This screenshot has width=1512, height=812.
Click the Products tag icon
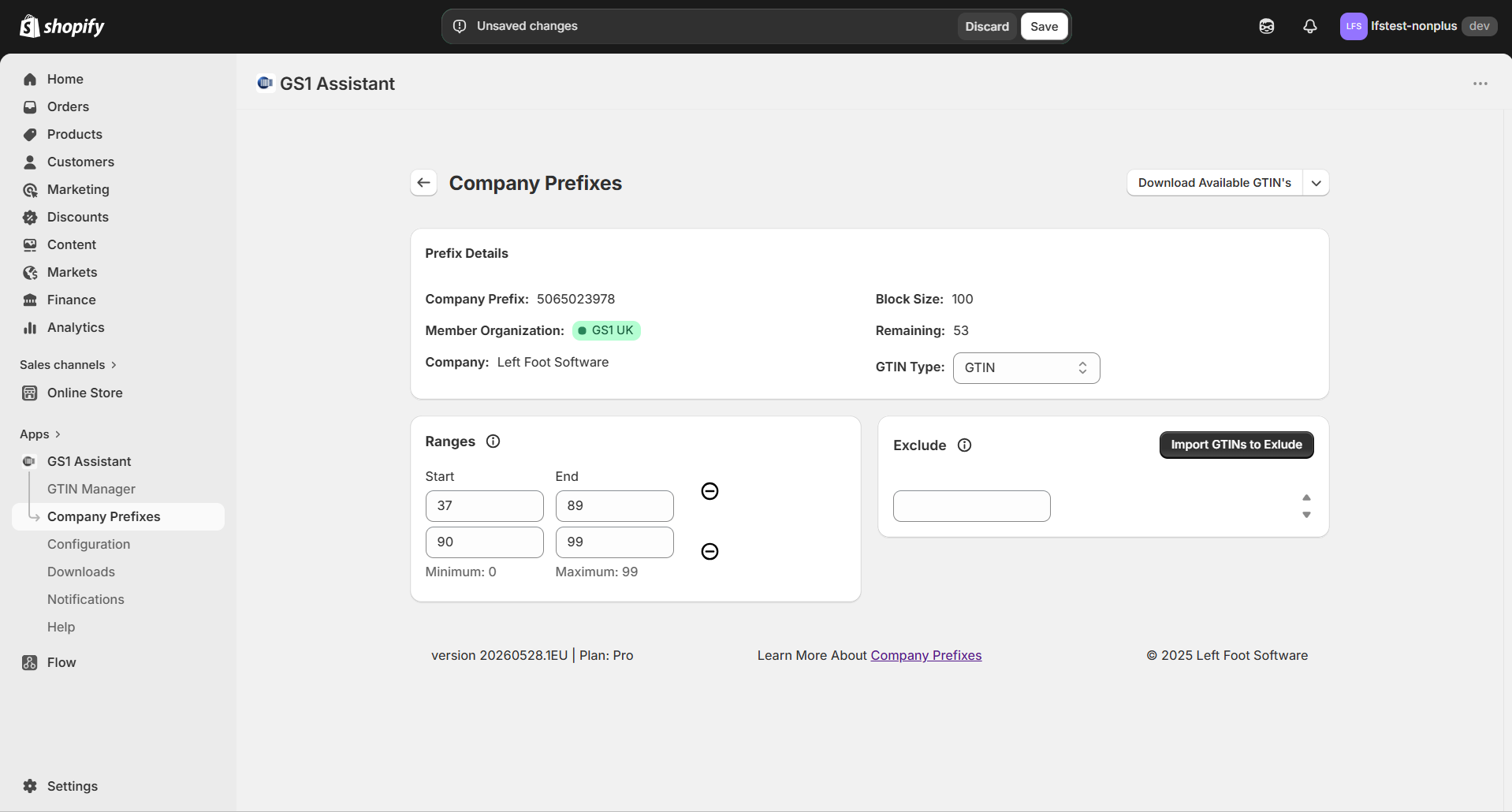tap(30, 134)
